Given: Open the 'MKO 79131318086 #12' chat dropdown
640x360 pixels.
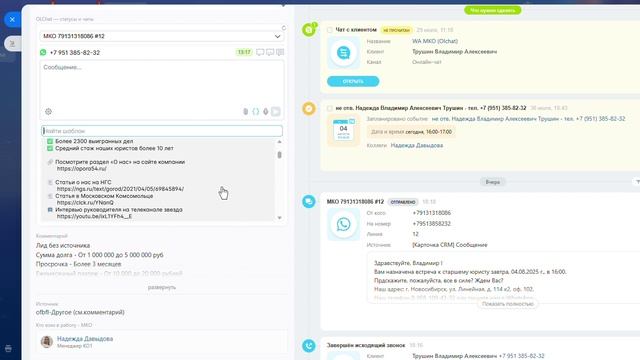Looking at the screenshot, I should coord(162,36).
